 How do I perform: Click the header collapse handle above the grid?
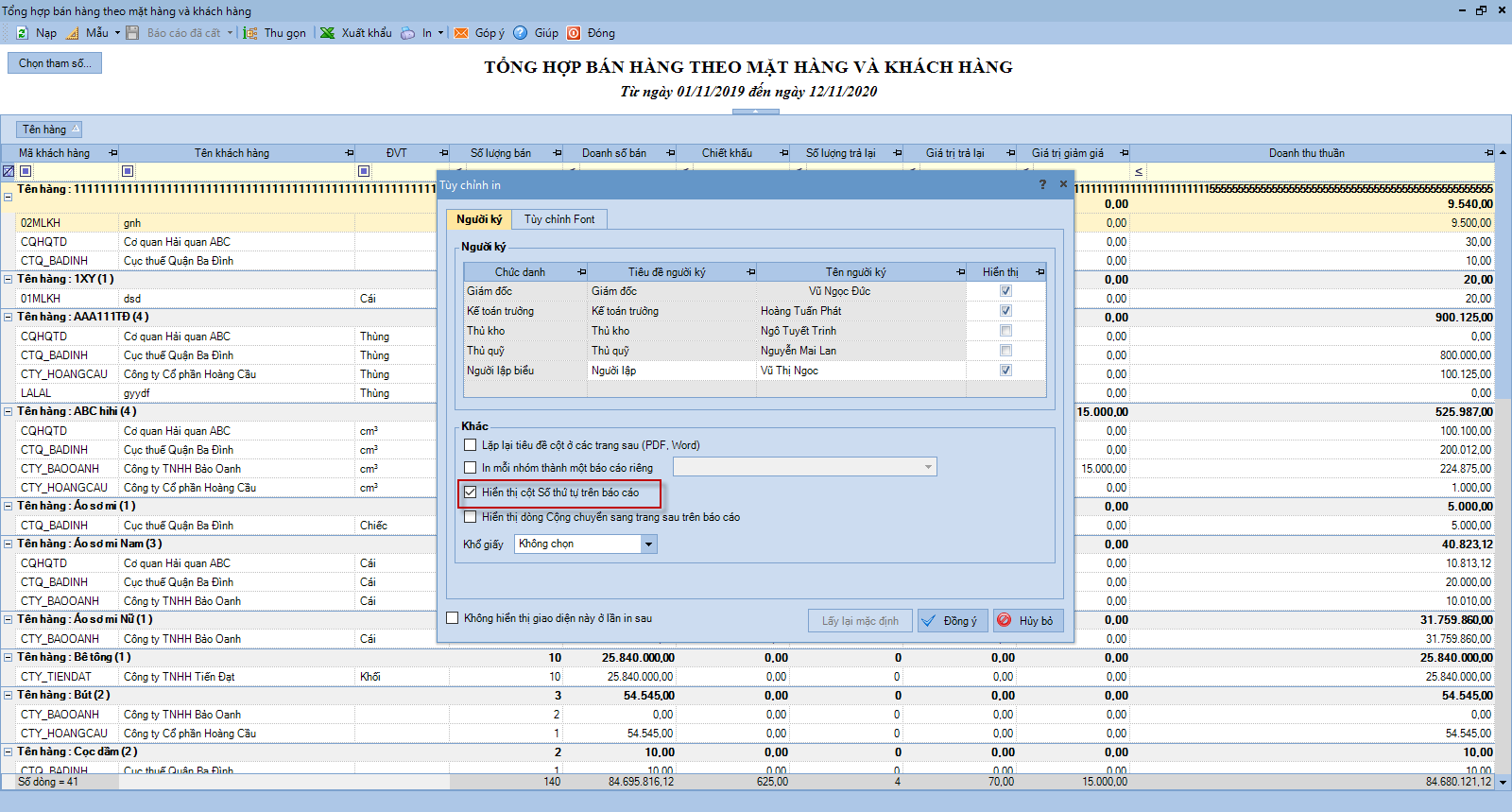pyautogui.click(x=755, y=112)
